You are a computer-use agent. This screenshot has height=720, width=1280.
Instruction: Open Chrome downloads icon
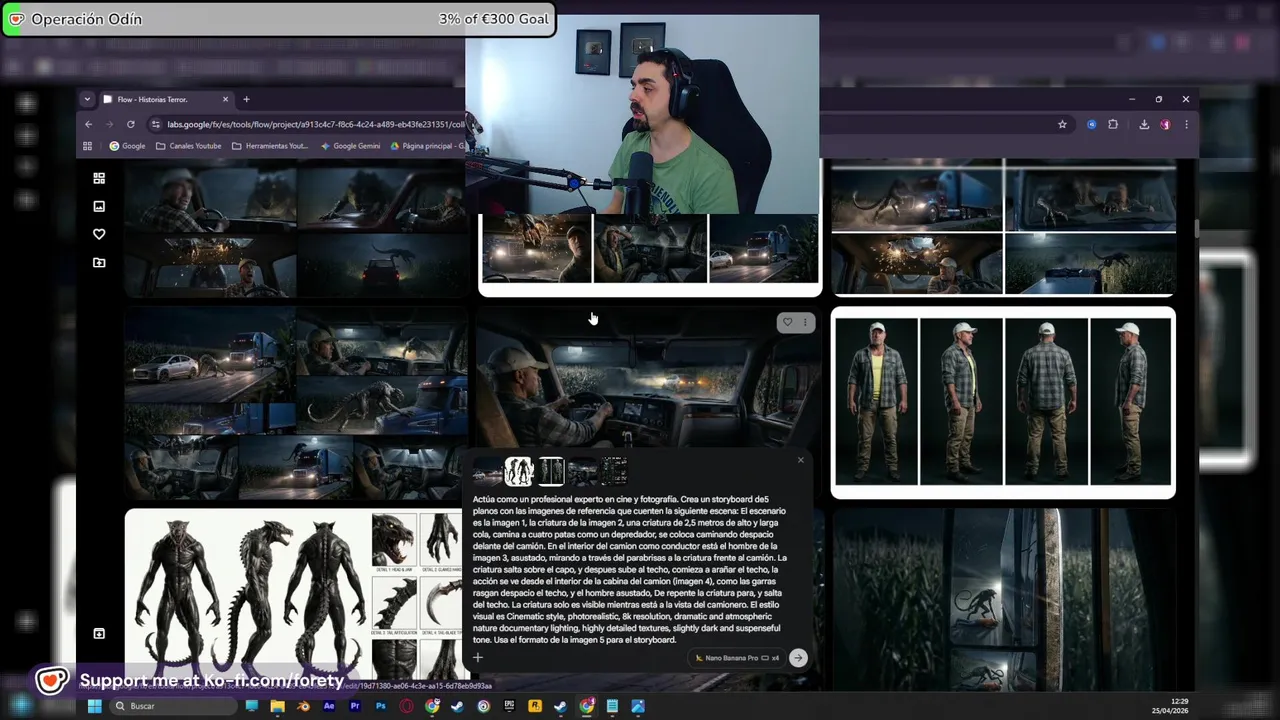[x=1144, y=124]
